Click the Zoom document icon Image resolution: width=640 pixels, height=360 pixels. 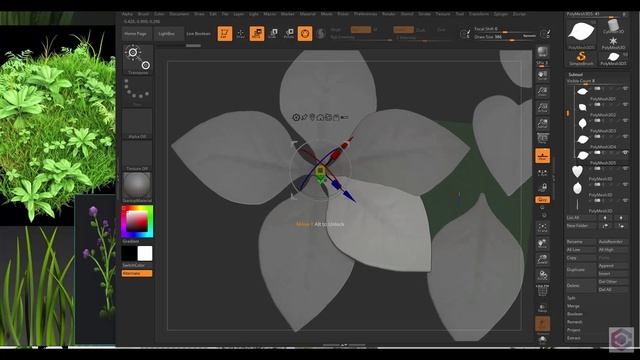coord(542,91)
